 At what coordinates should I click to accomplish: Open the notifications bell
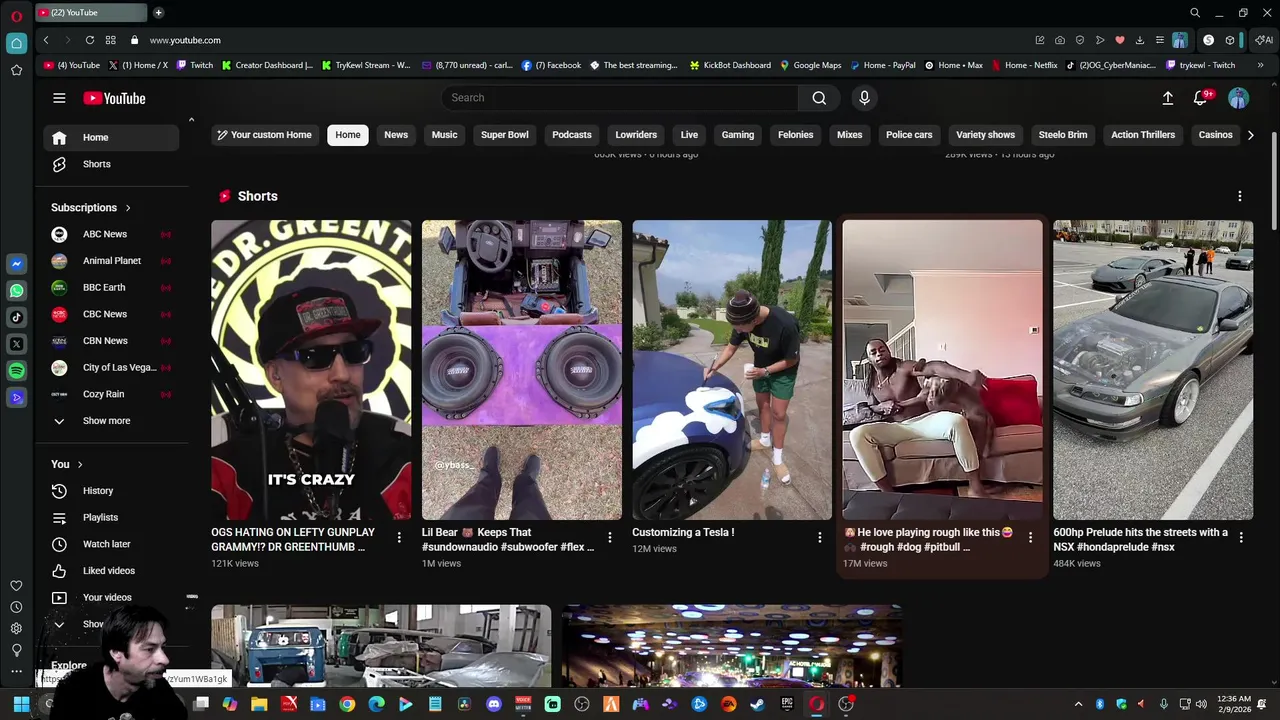coord(1201,98)
